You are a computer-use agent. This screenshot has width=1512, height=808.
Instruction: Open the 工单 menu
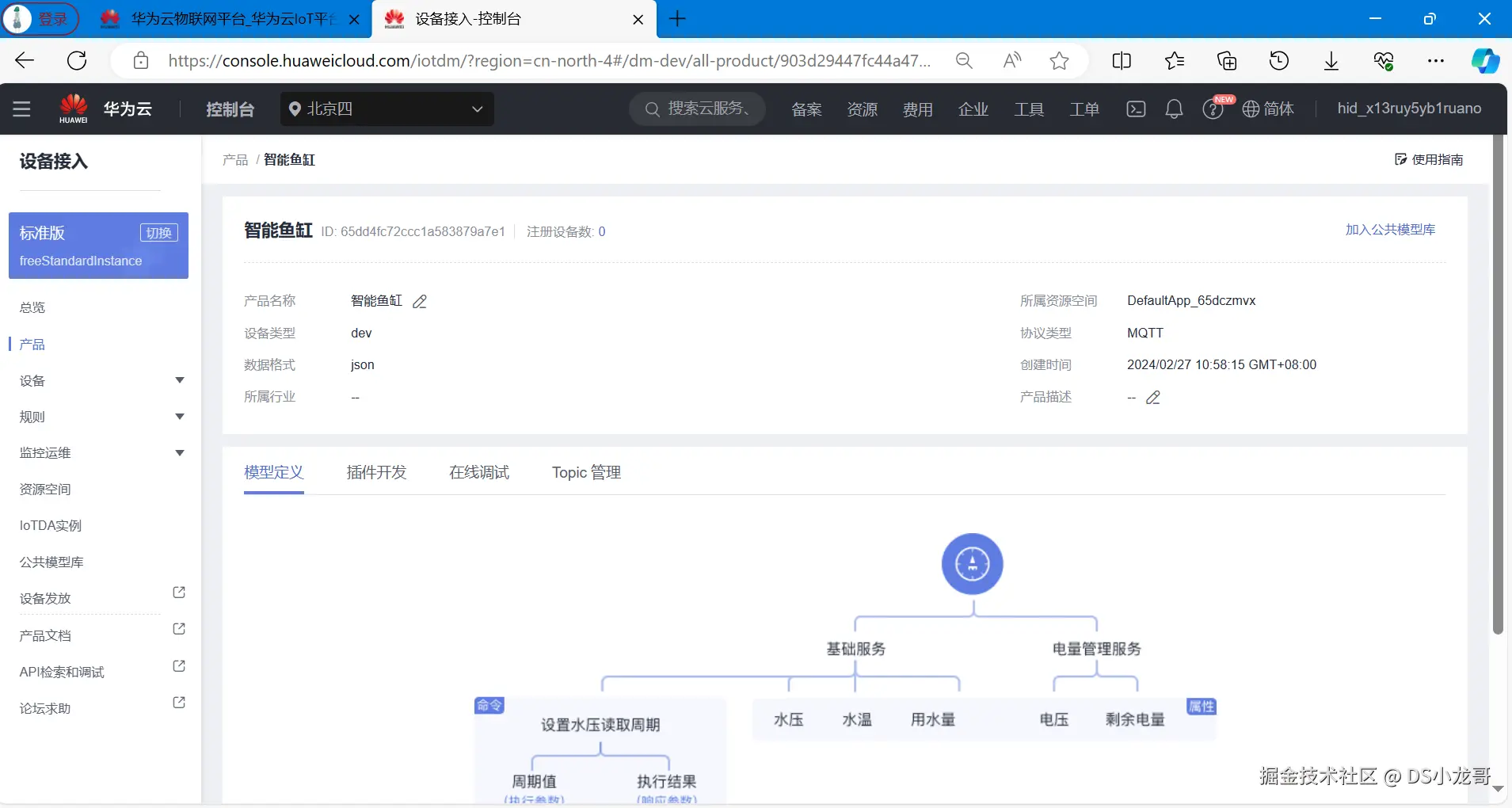pyautogui.click(x=1084, y=109)
